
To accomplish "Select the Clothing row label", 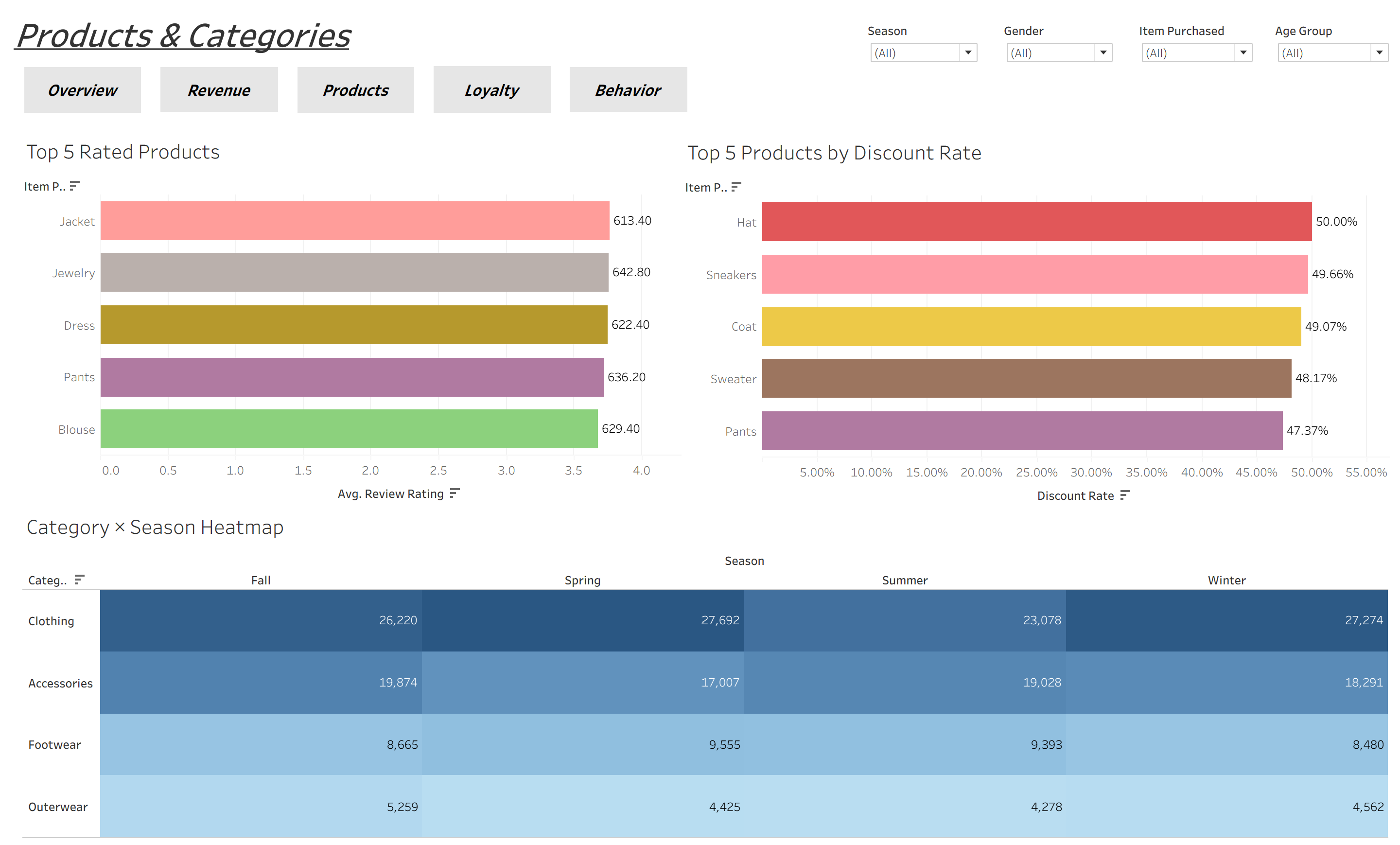I will (51, 620).
